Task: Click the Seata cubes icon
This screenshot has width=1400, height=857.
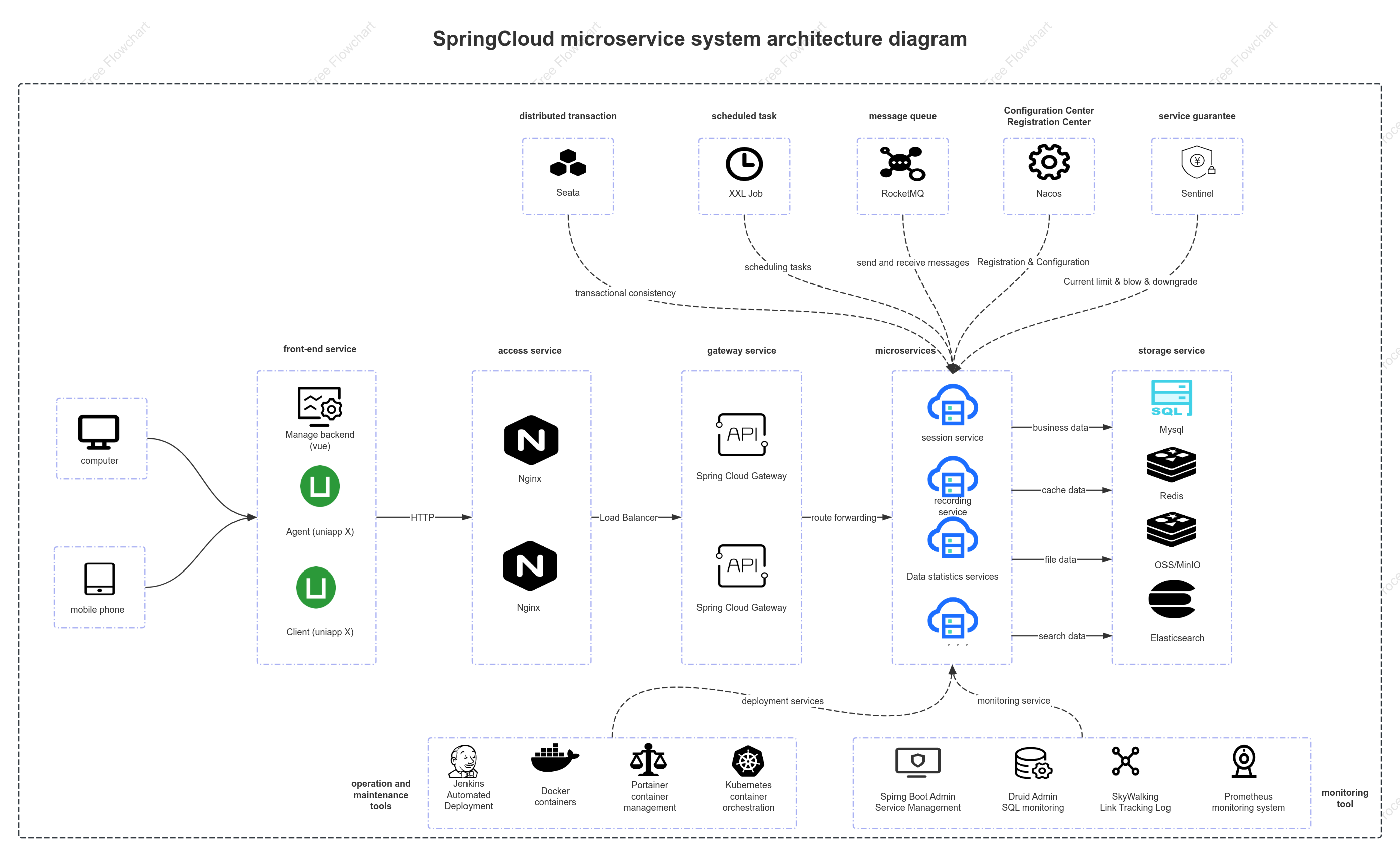Action: pos(568,163)
